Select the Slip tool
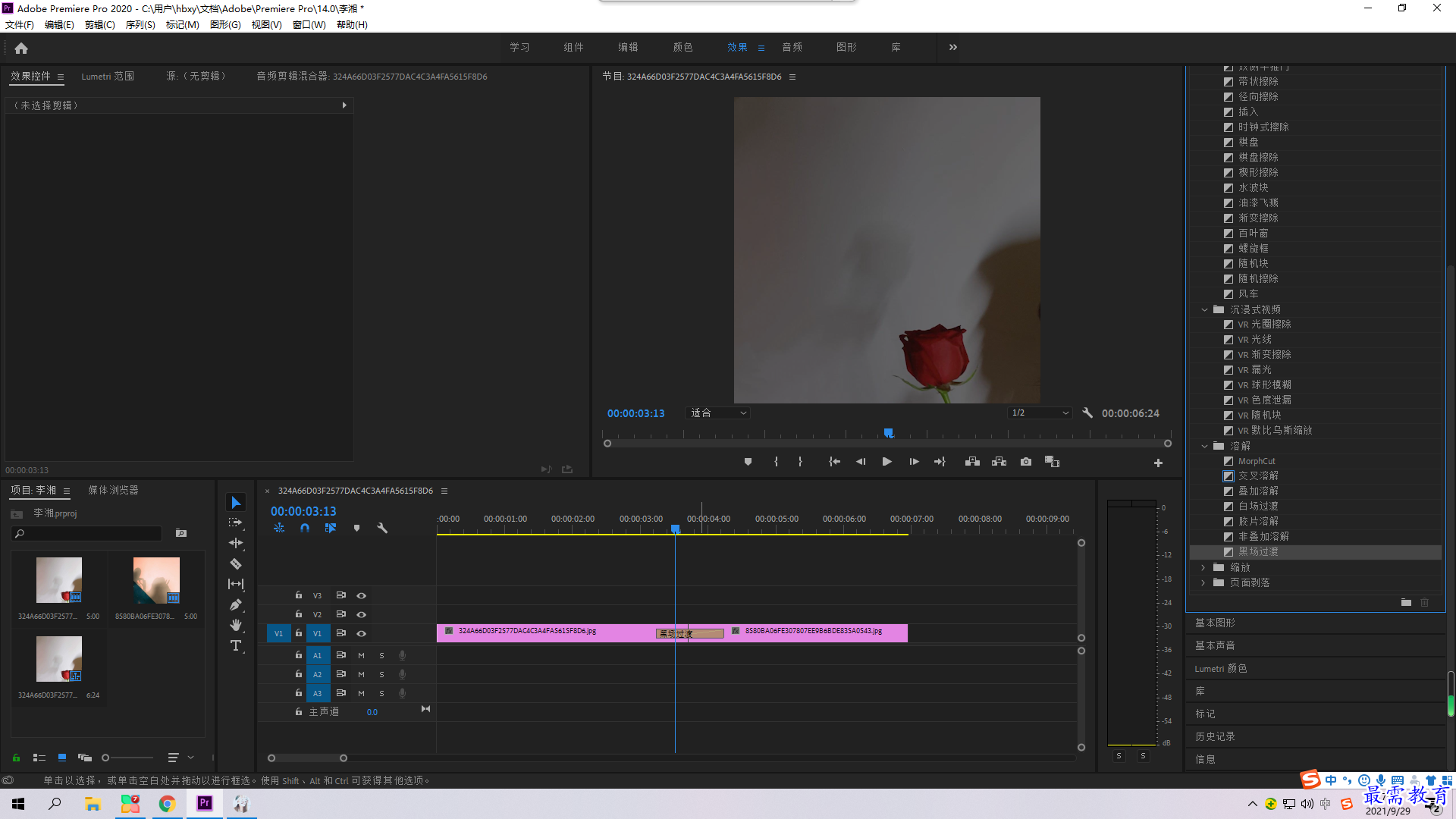 (x=236, y=584)
